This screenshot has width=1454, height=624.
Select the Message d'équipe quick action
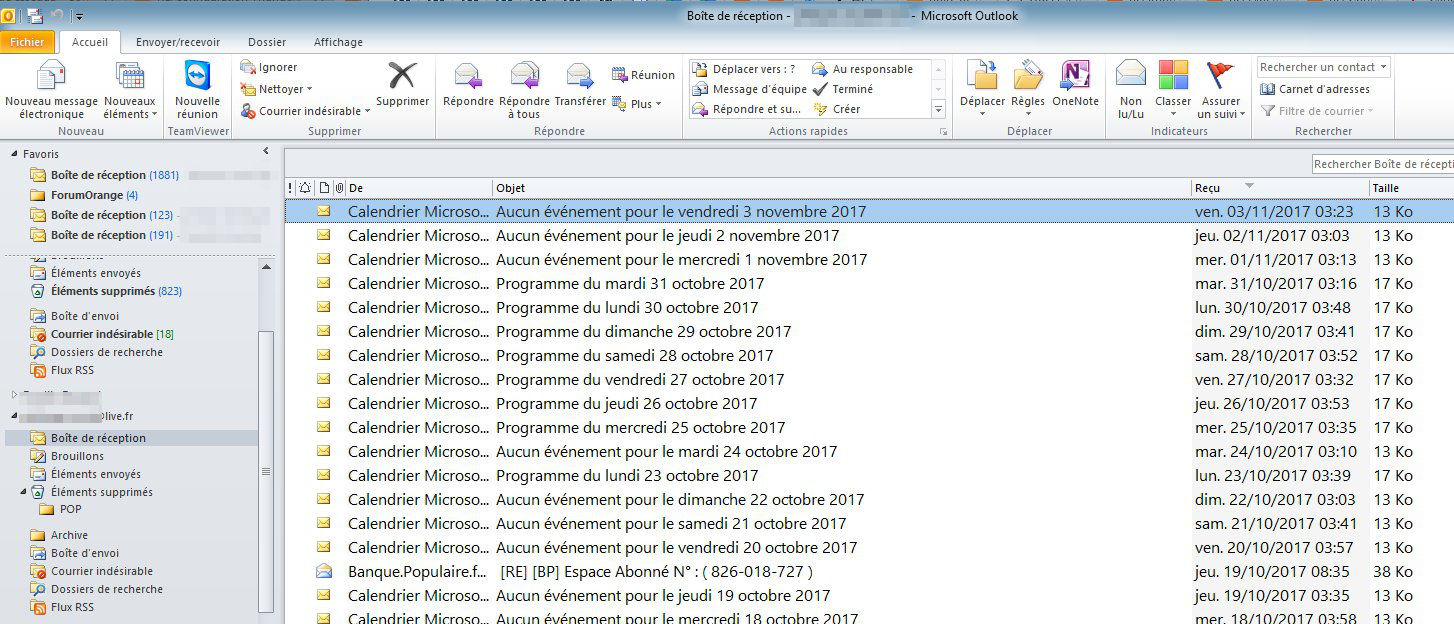pos(751,89)
